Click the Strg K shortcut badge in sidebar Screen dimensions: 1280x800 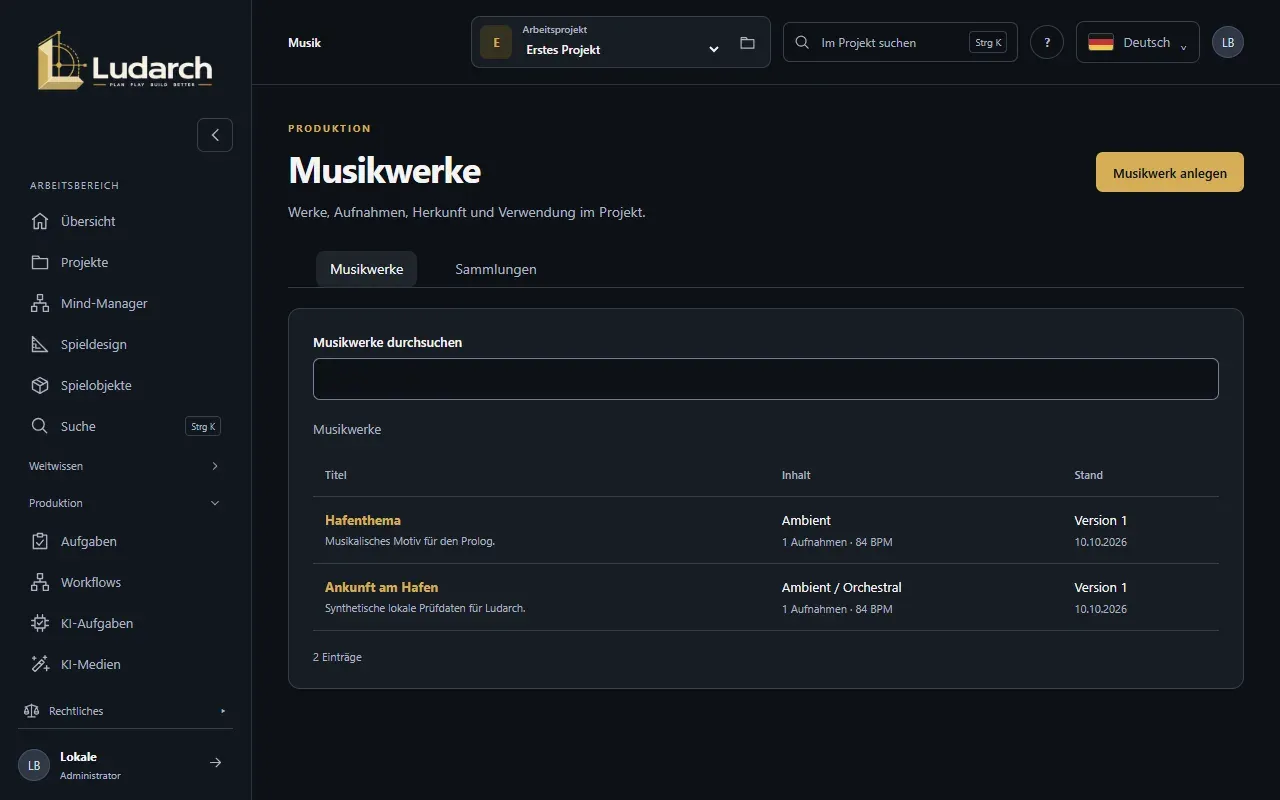pyautogui.click(x=203, y=426)
